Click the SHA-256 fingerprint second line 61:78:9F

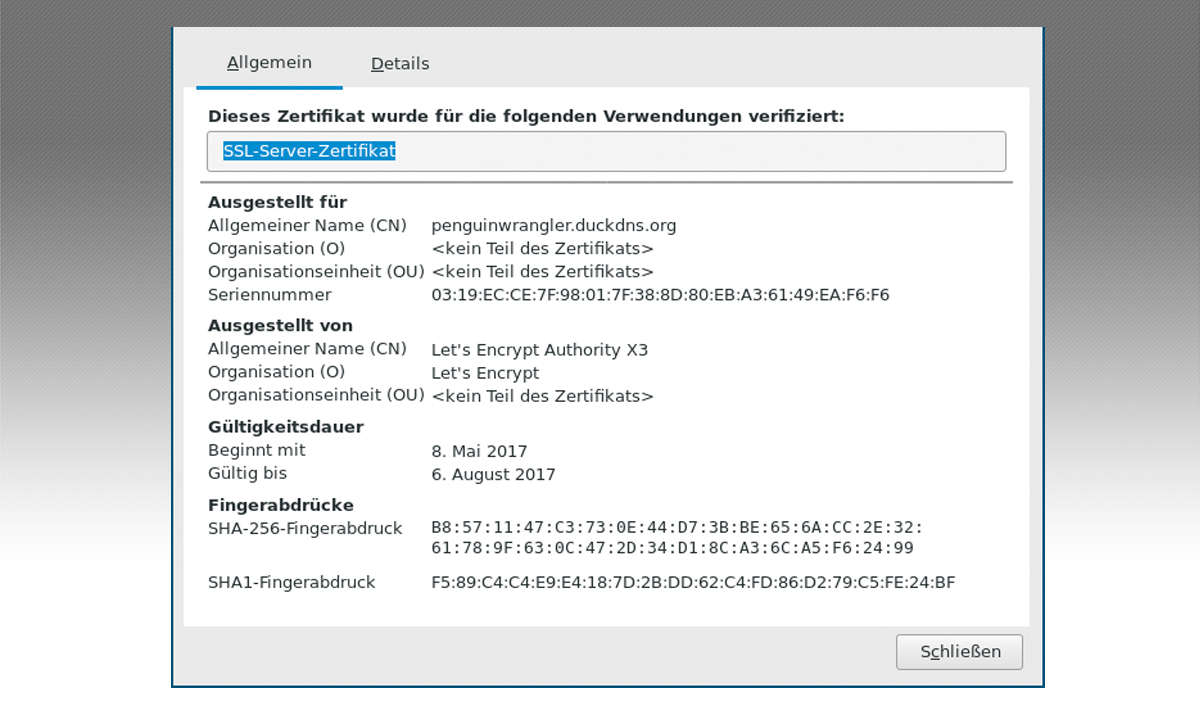click(672, 548)
